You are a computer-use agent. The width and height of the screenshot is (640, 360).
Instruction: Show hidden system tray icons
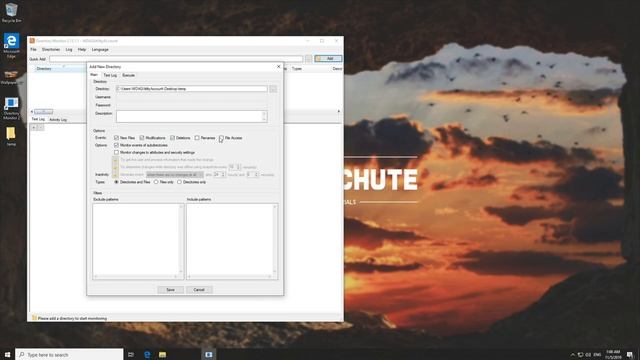[572, 354]
